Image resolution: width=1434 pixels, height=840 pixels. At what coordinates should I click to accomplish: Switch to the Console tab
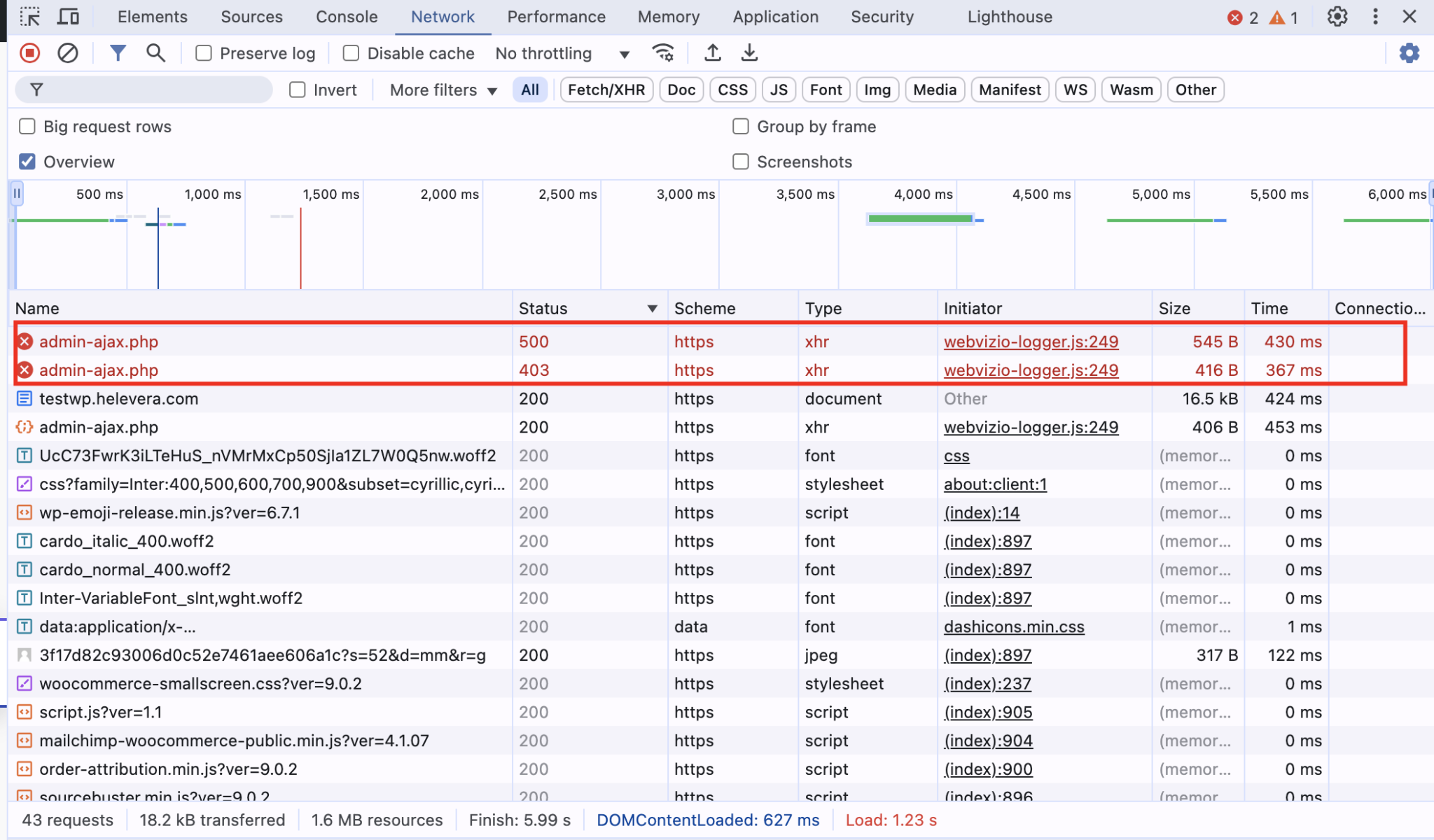pos(346,16)
